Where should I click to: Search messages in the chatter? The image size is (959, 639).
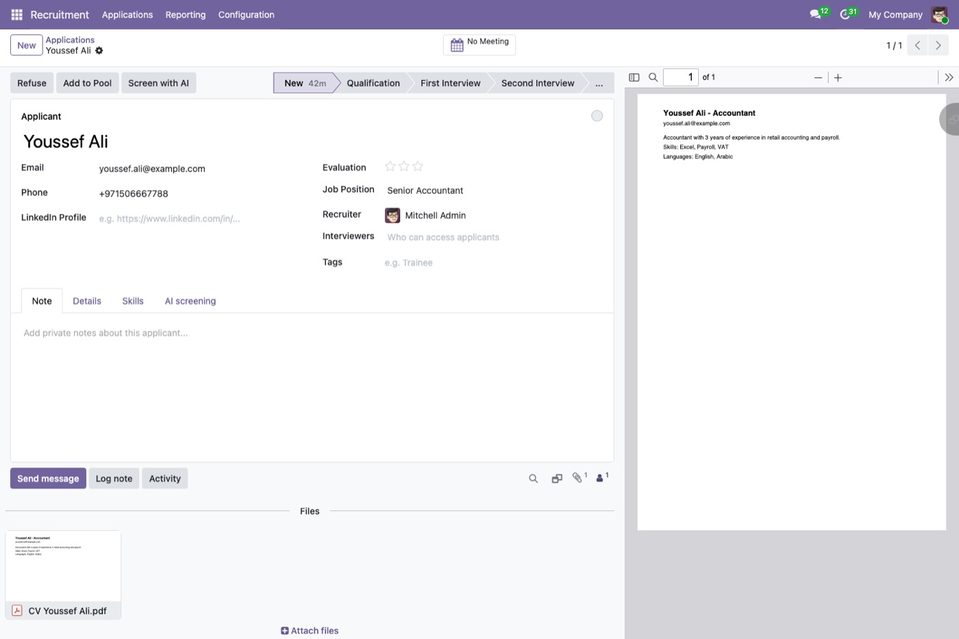[x=533, y=479]
